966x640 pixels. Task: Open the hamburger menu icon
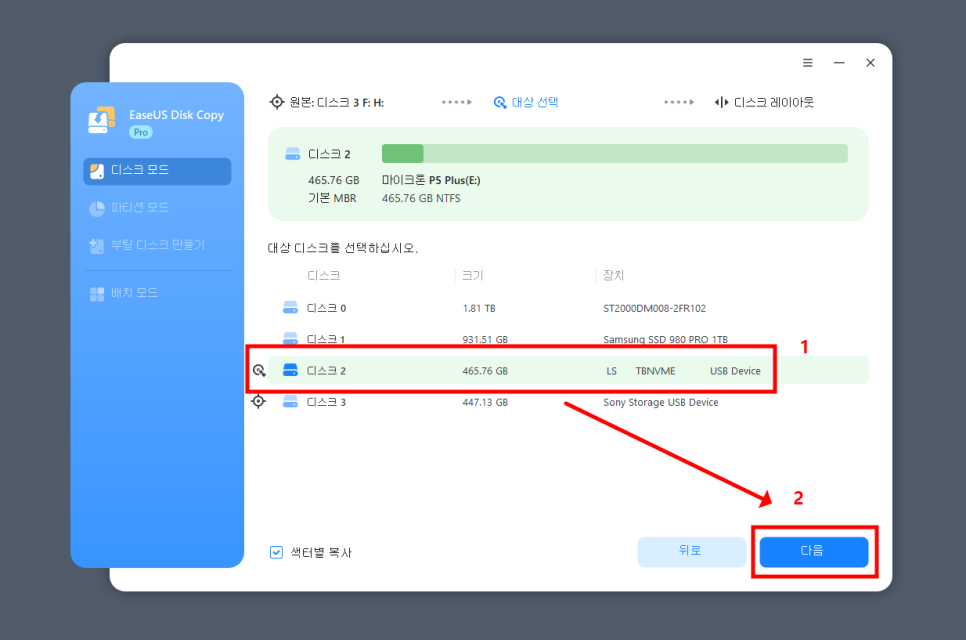point(807,63)
